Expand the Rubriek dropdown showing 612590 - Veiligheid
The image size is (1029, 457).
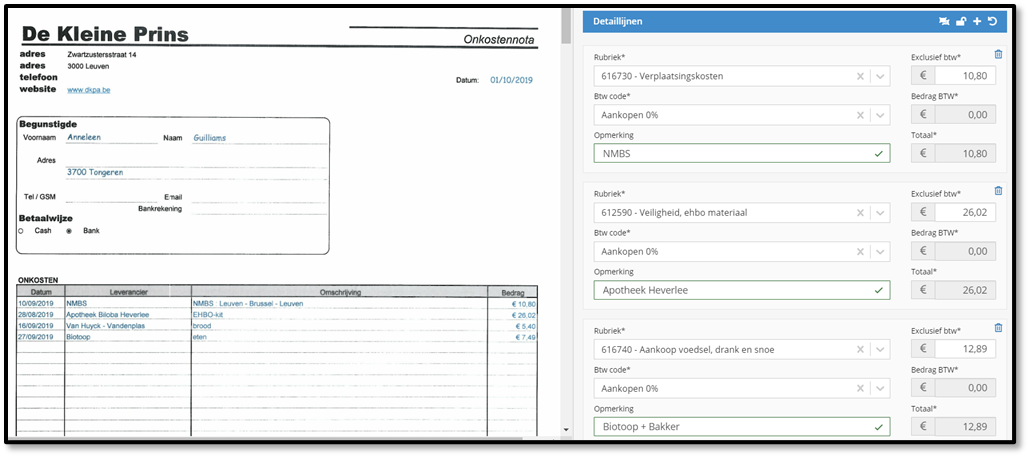[881, 213]
